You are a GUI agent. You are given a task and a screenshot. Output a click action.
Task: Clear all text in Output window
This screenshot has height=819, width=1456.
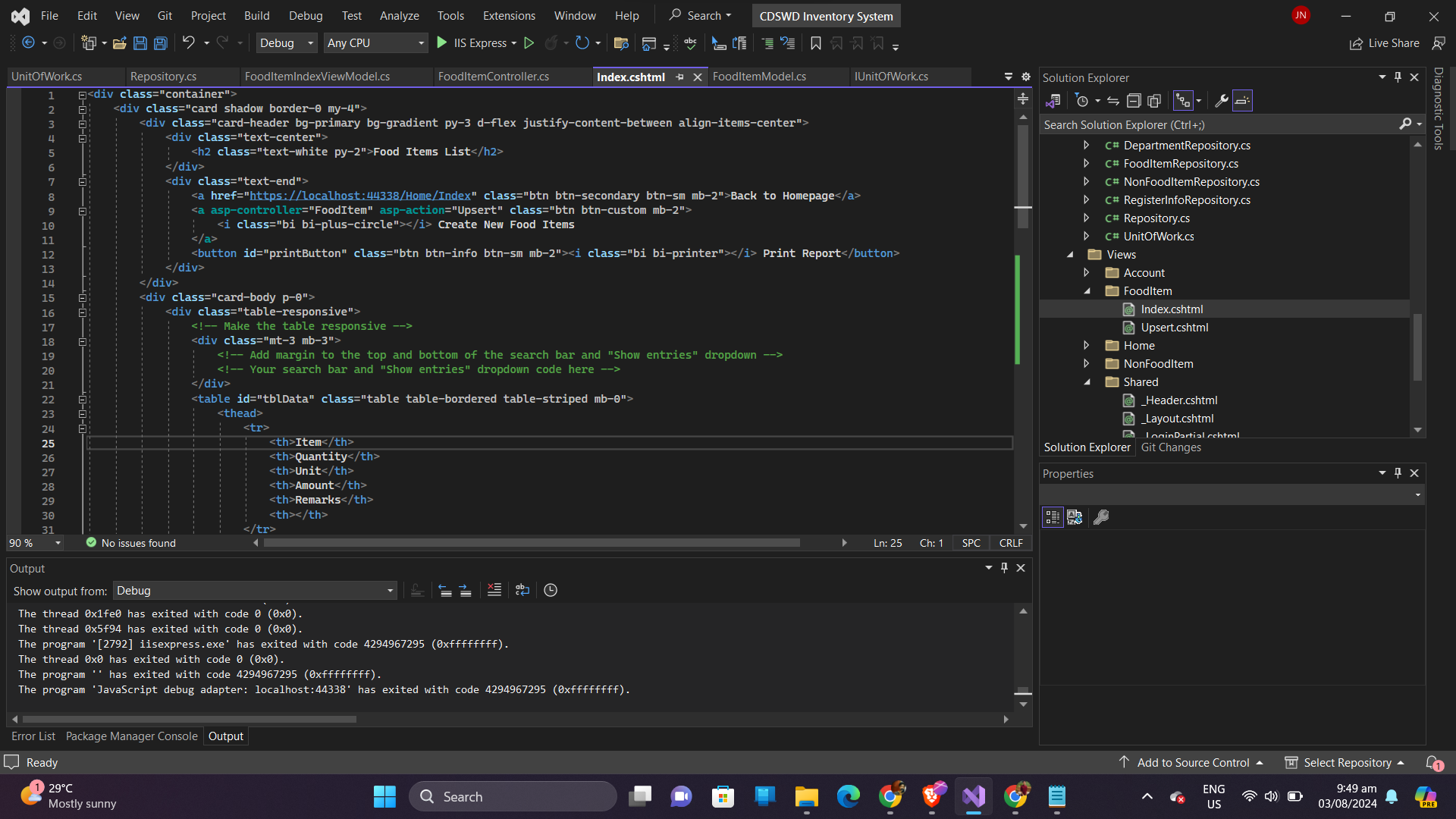click(x=494, y=590)
